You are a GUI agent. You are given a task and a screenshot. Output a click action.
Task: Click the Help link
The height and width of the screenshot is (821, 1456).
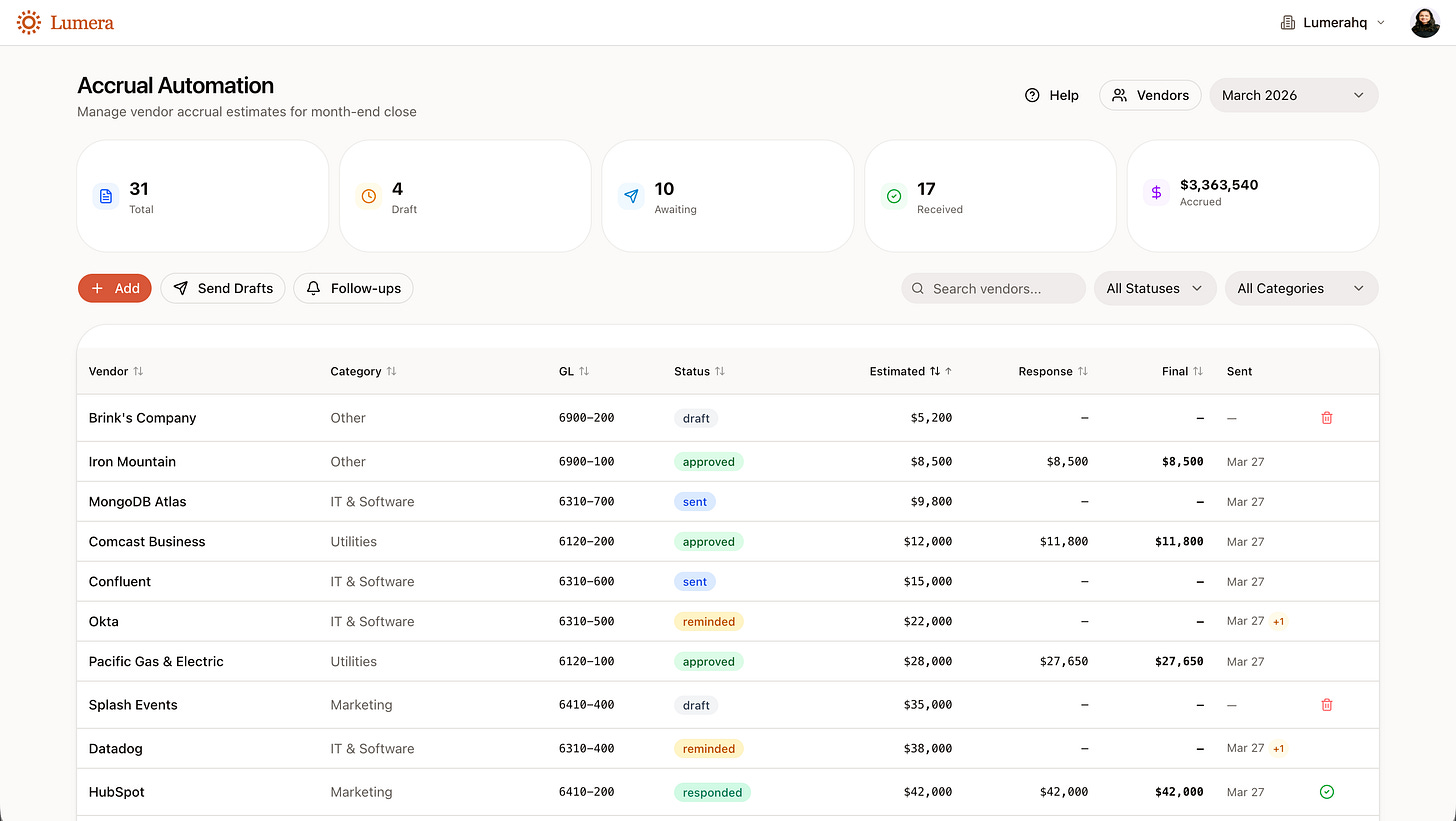point(1052,95)
